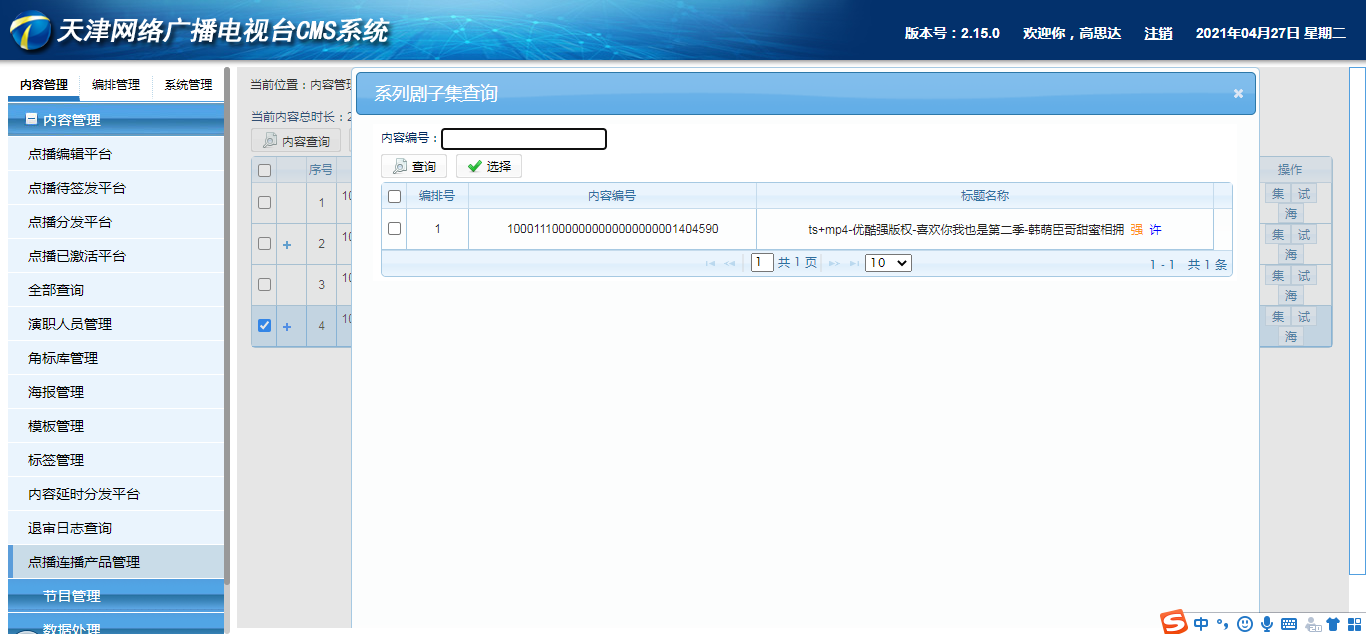The image size is (1366, 634).
Task: Focus the 内容编号 search input field
Action: click(524, 139)
